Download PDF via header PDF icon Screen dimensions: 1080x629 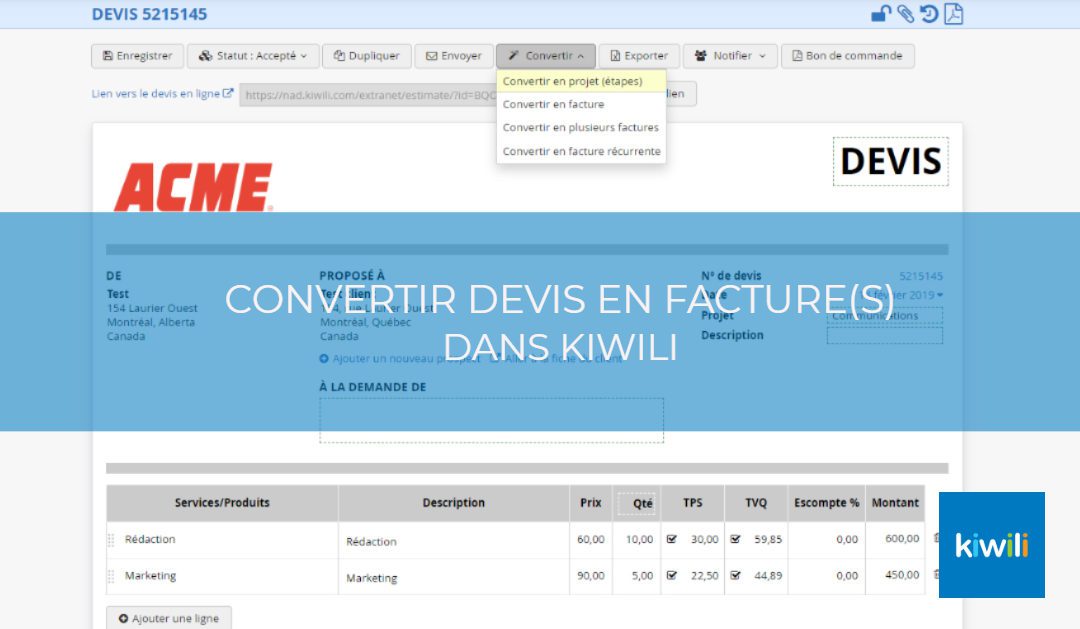(x=954, y=14)
